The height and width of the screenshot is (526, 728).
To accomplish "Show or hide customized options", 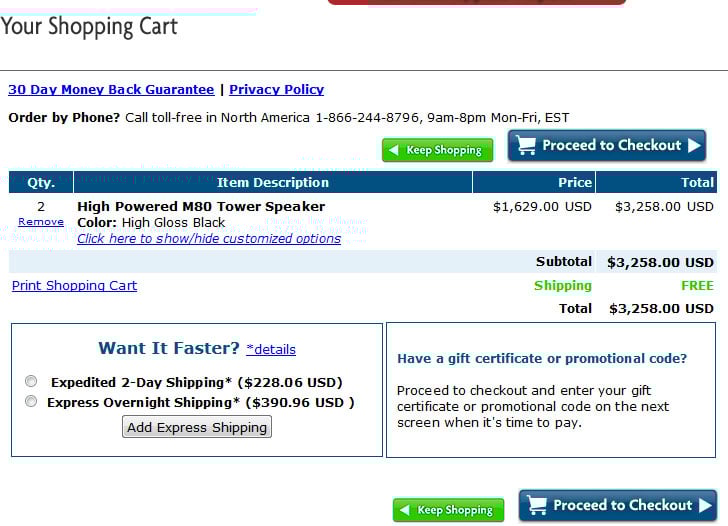I will [209, 238].
